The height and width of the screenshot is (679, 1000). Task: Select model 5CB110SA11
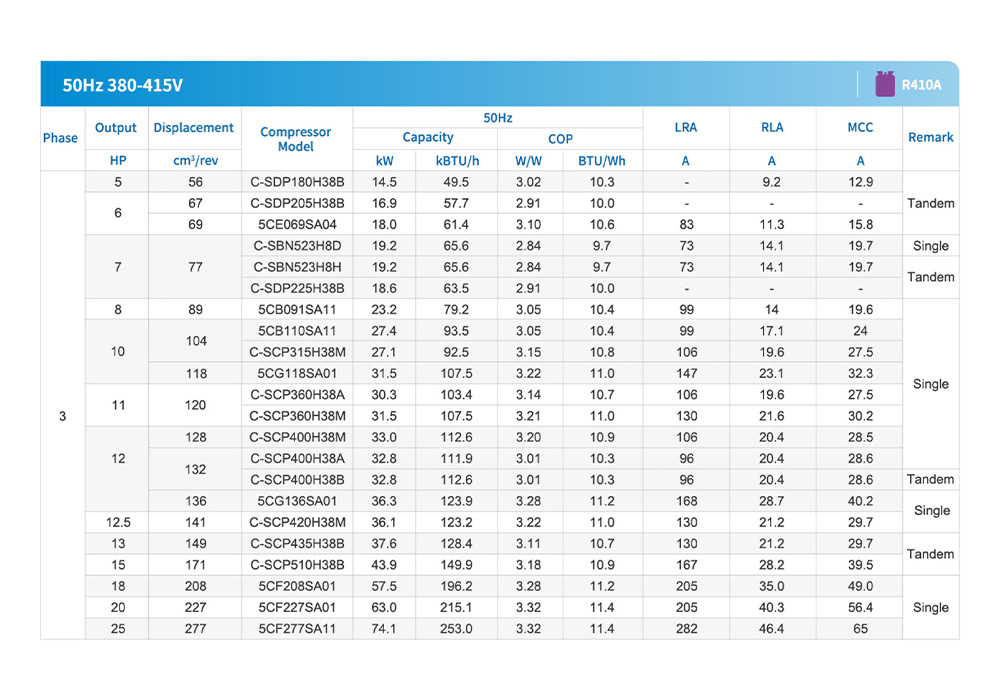[297, 331]
